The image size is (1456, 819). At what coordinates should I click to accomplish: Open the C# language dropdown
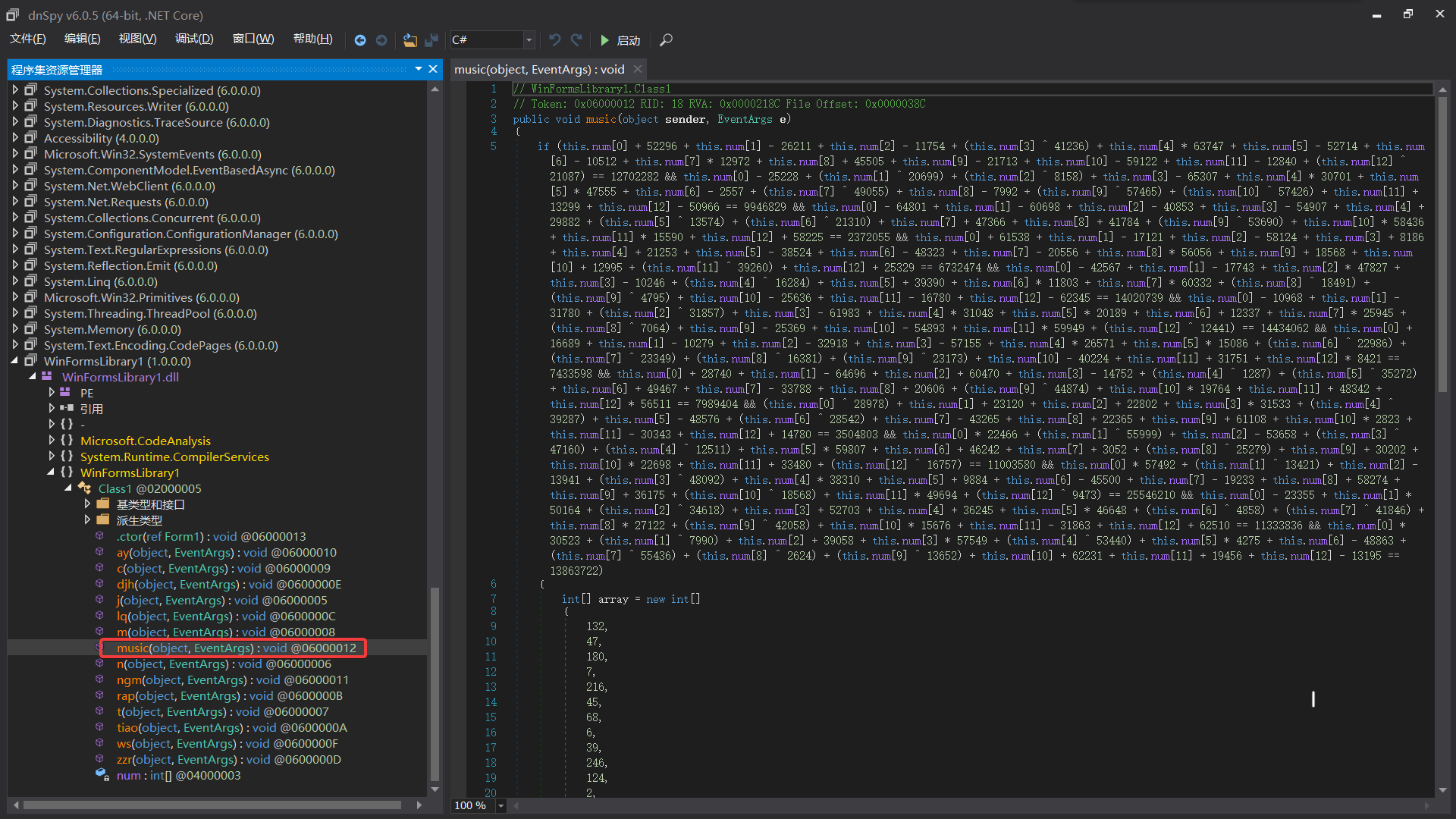[x=529, y=40]
